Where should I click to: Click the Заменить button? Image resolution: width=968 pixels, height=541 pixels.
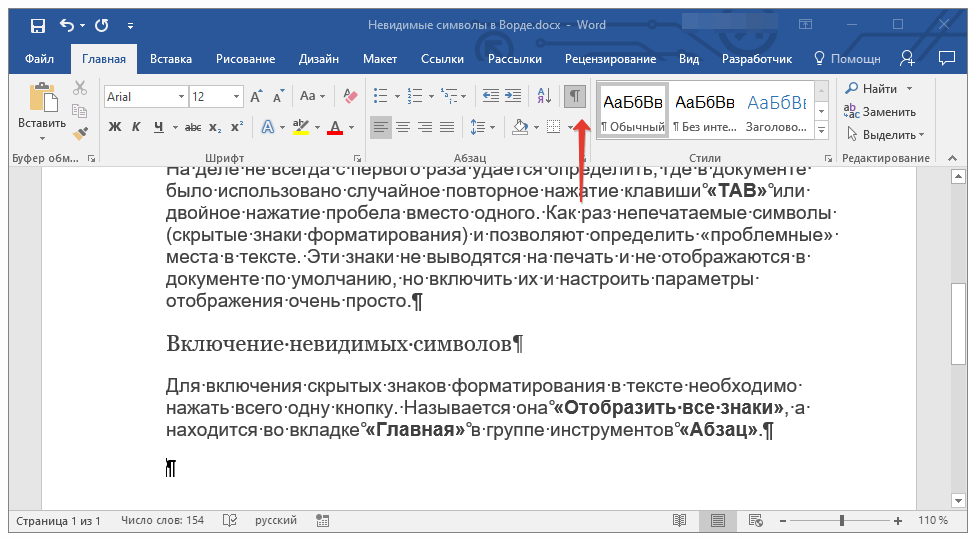[x=888, y=112]
